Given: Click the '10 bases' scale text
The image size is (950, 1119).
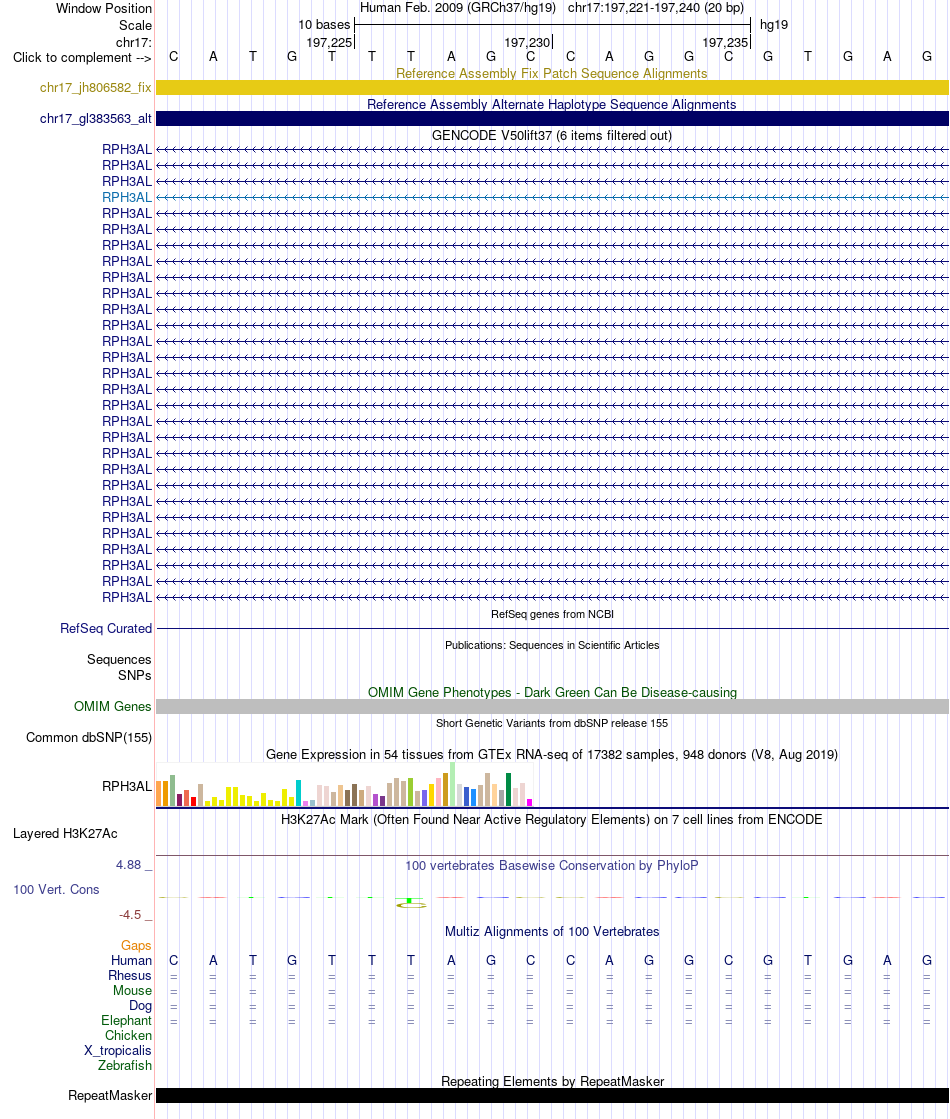Looking at the screenshot, I should [x=324, y=25].
